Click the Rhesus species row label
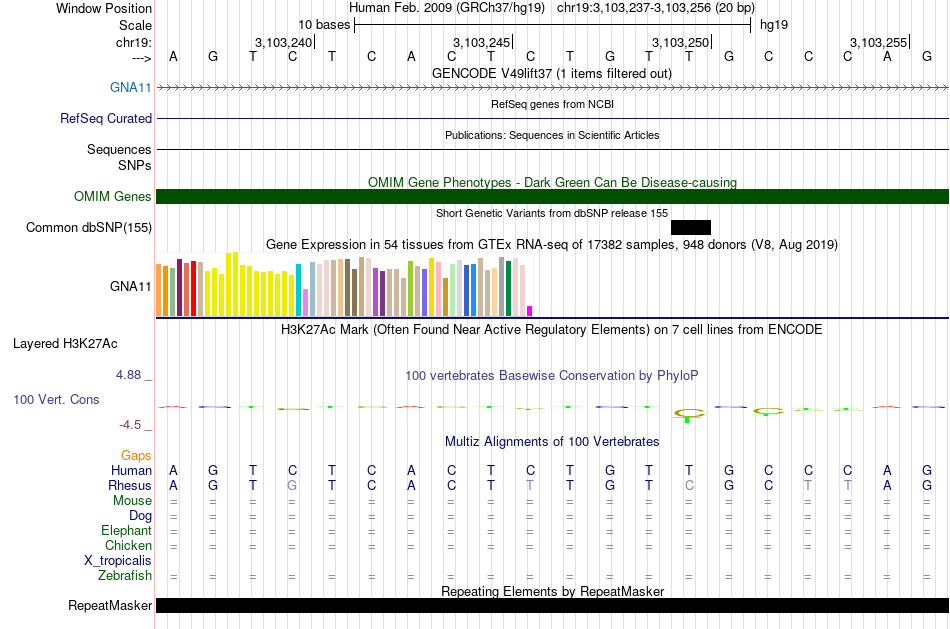Screen dimensions: 950x629 (x=129, y=485)
